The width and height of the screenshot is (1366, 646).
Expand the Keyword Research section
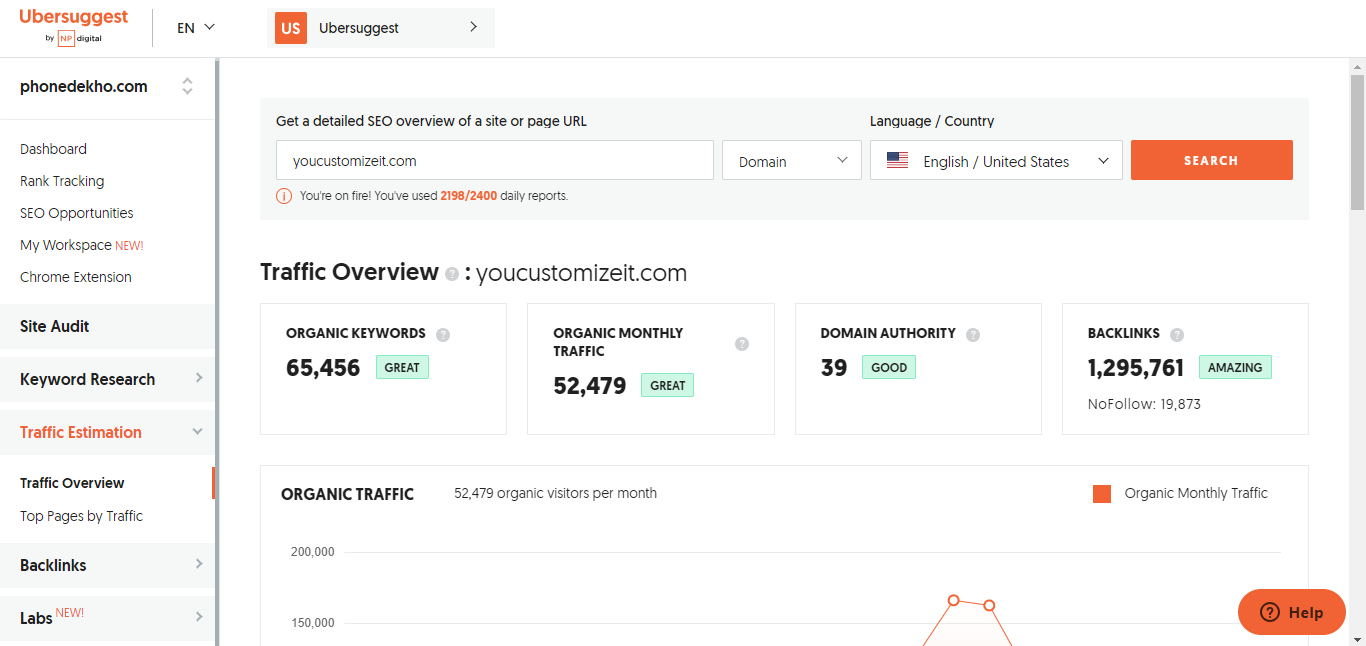[107, 379]
